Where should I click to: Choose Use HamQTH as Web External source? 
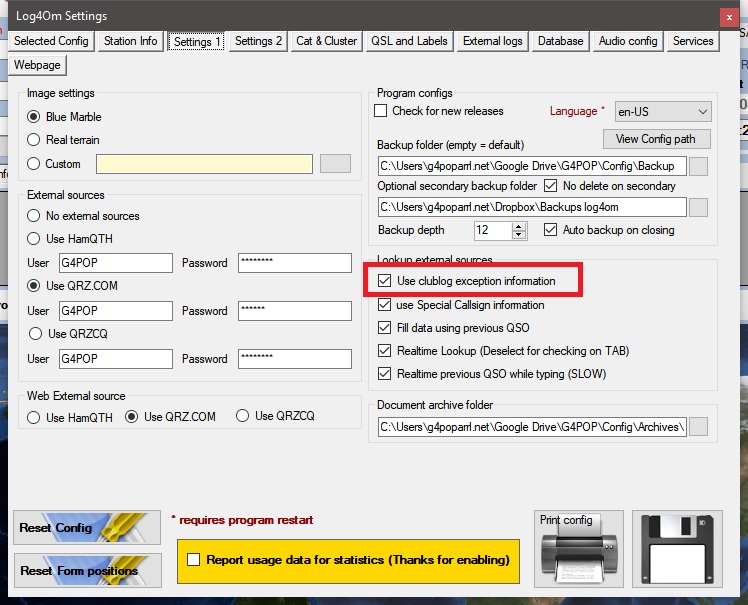click(x=70, y=417)
